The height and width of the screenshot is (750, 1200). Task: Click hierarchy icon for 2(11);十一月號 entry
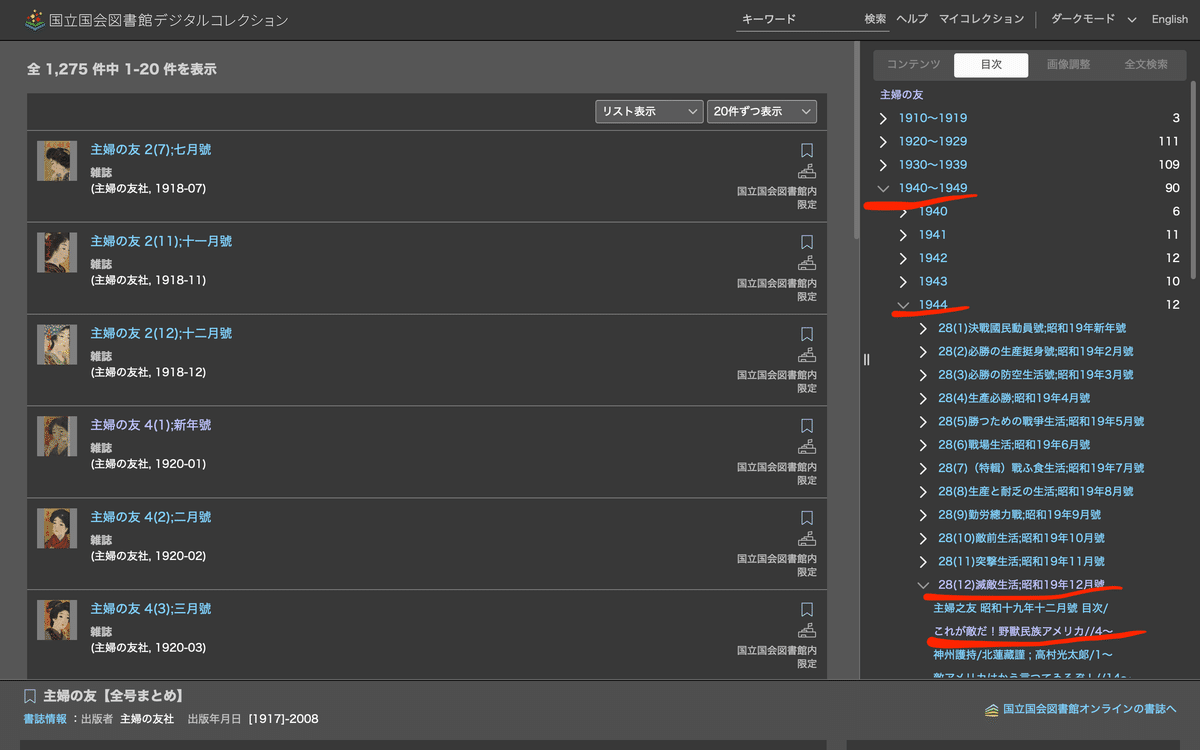click(807, 264)
